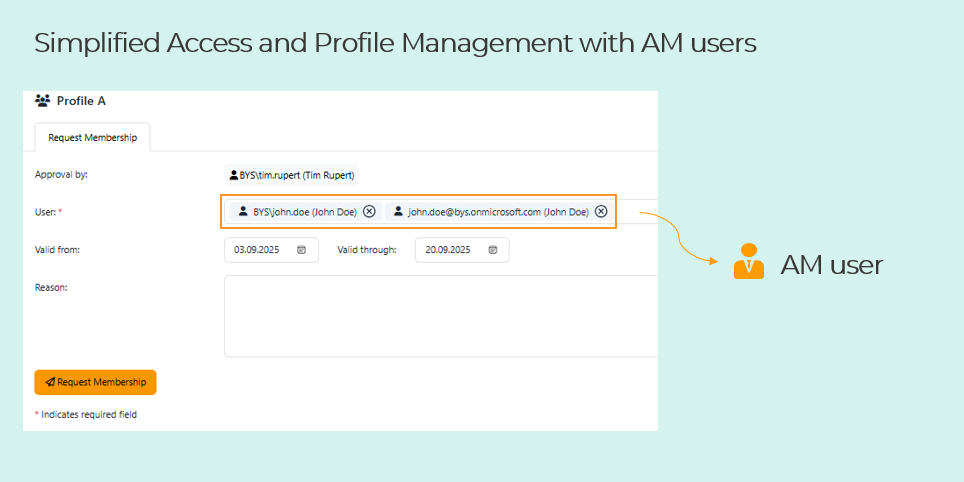Click the Profile A group icon
Viewport: 964px width, 482px height.
point(42,100)
